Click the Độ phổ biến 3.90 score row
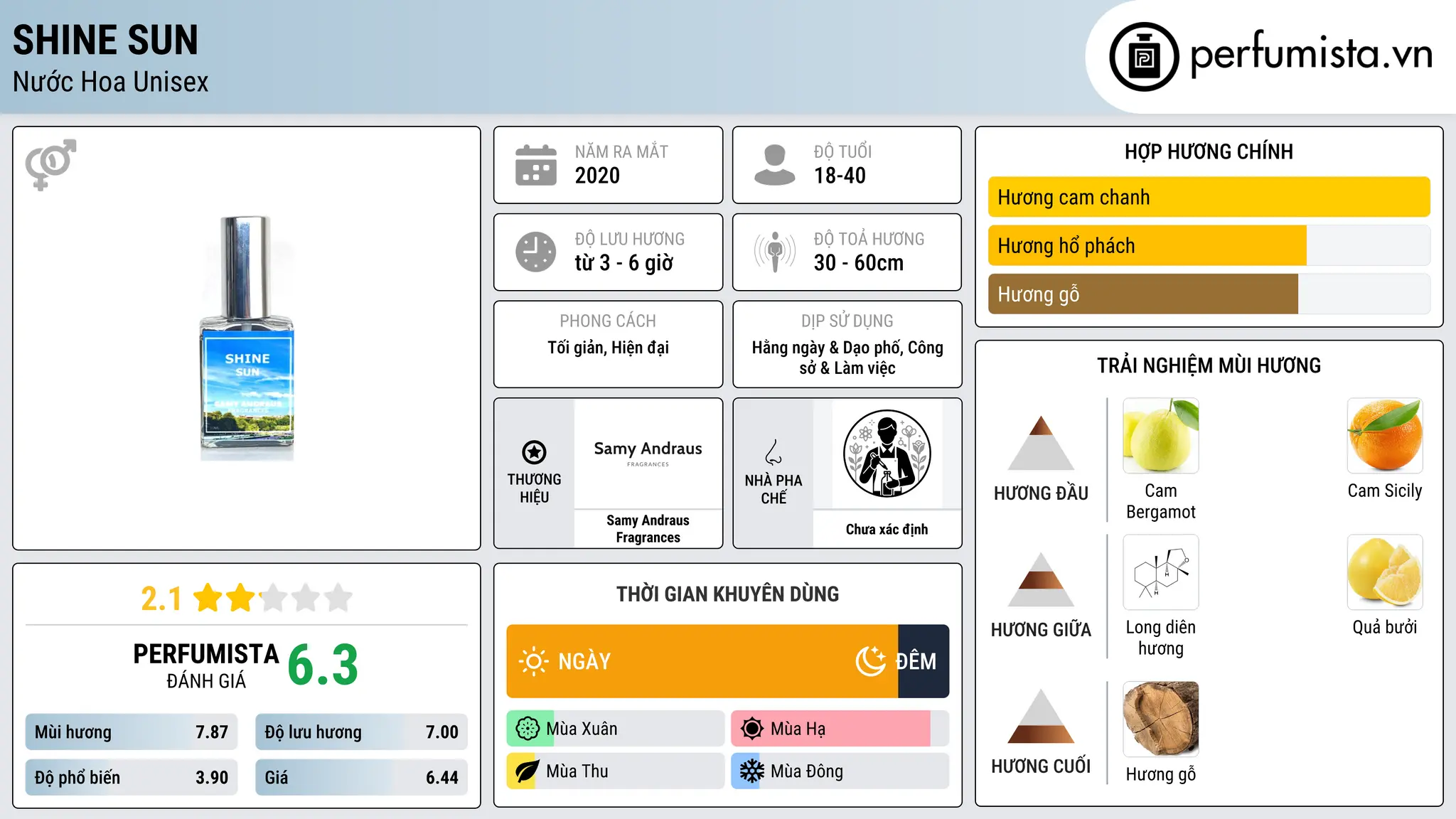Viewport: 1456px width, 819px height. [132, 777]
